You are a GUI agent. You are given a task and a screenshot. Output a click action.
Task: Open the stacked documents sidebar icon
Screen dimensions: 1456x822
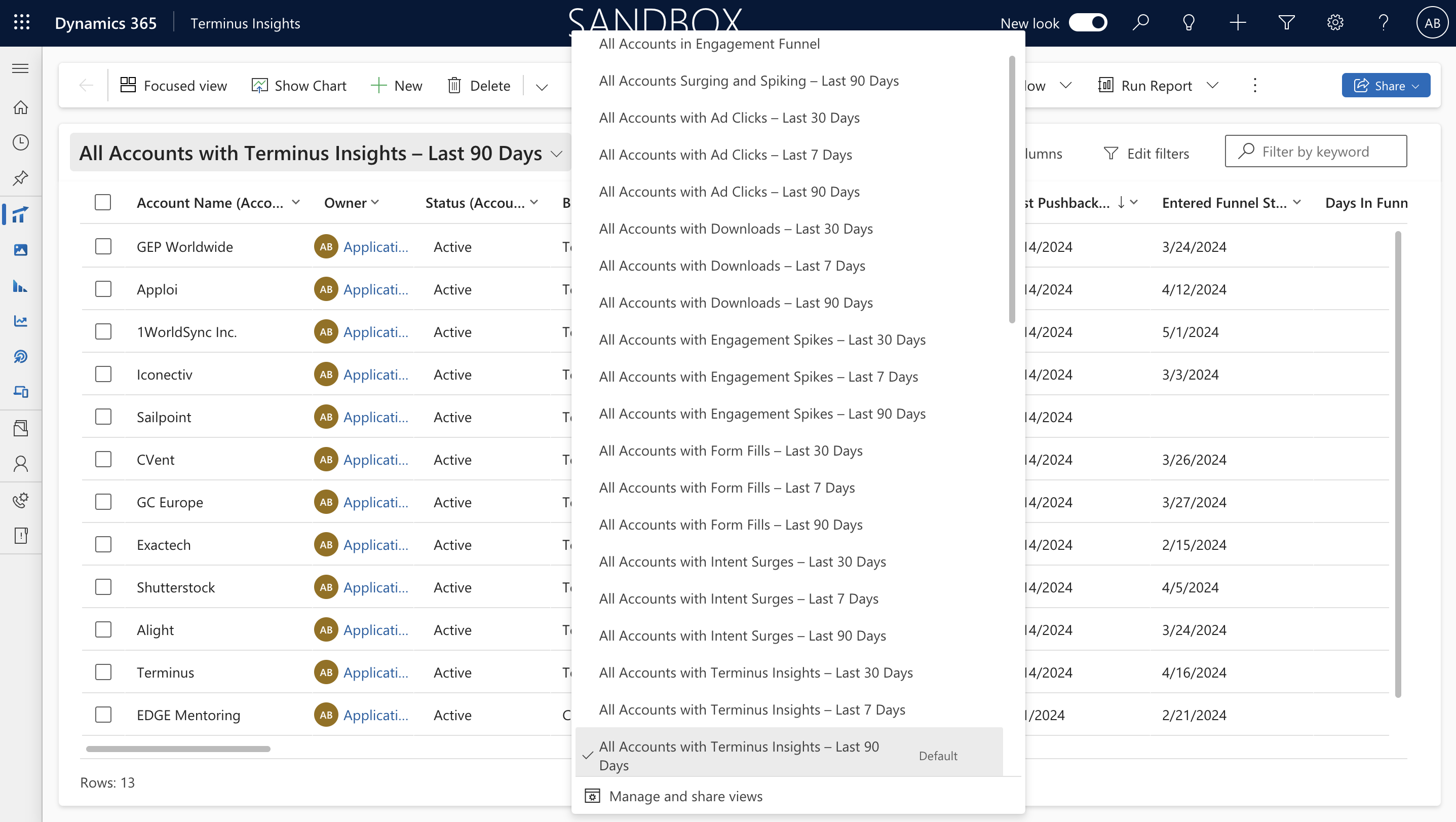point(20,428)
